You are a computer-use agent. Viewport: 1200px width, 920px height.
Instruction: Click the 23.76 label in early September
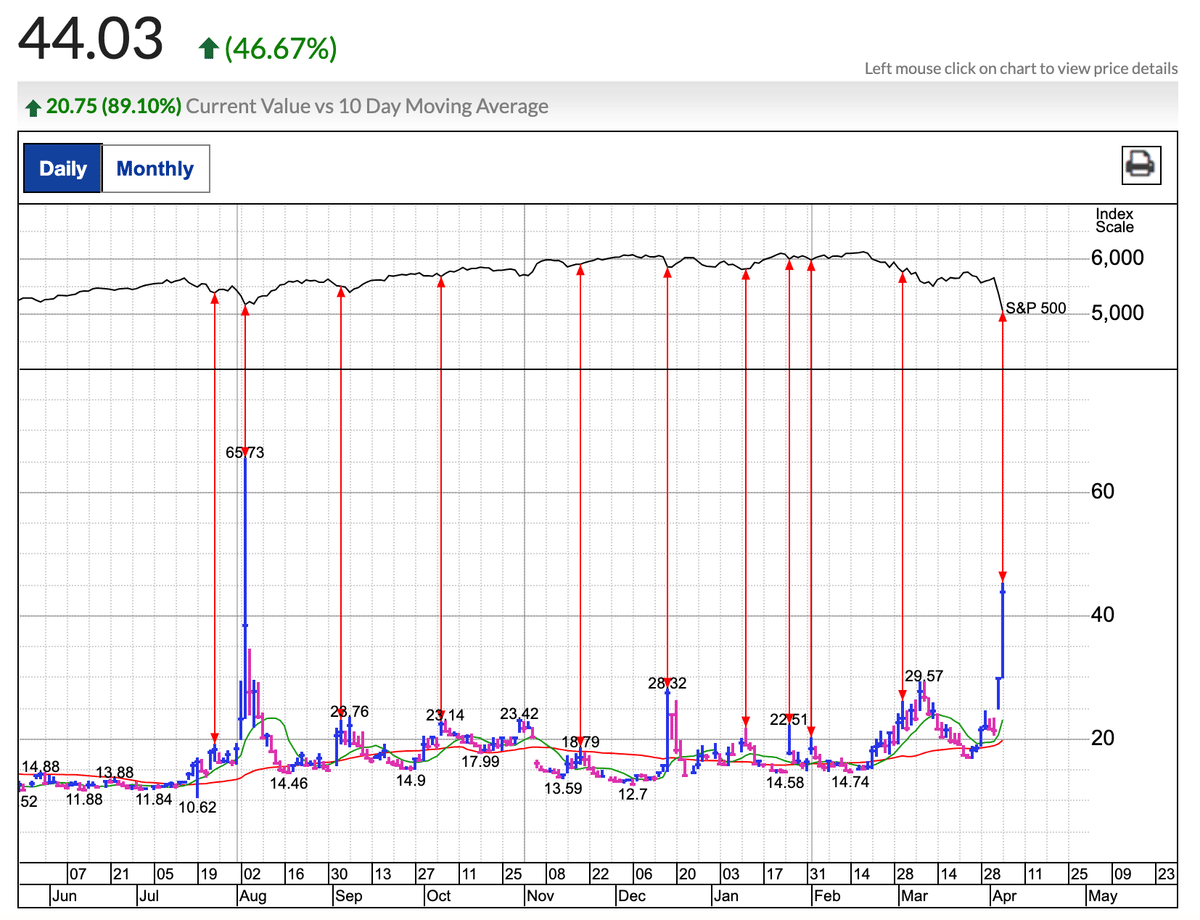tap(349, 712)
